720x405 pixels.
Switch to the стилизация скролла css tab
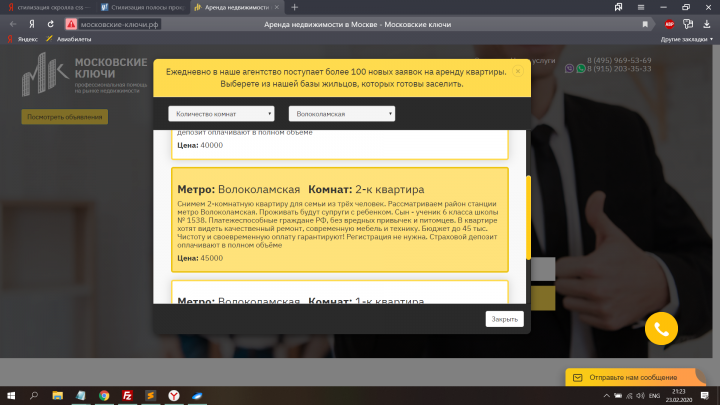(x=48, y=7)
